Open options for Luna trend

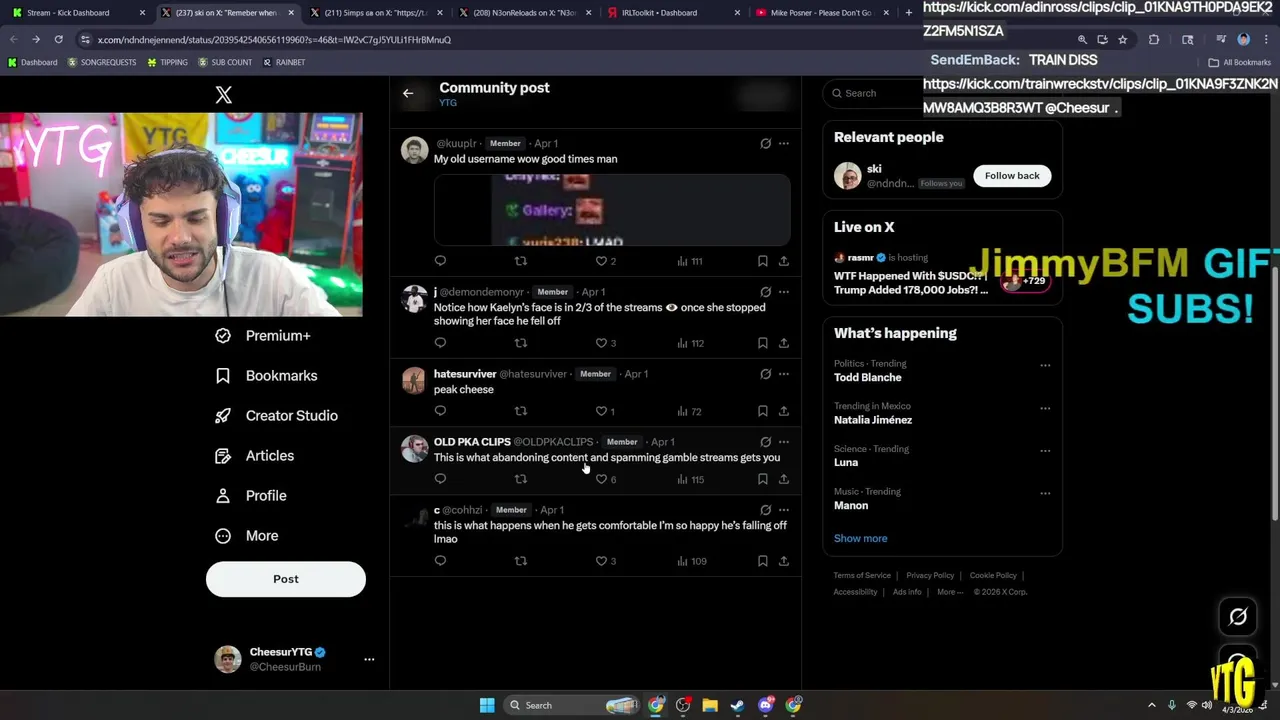[1045, 450]
